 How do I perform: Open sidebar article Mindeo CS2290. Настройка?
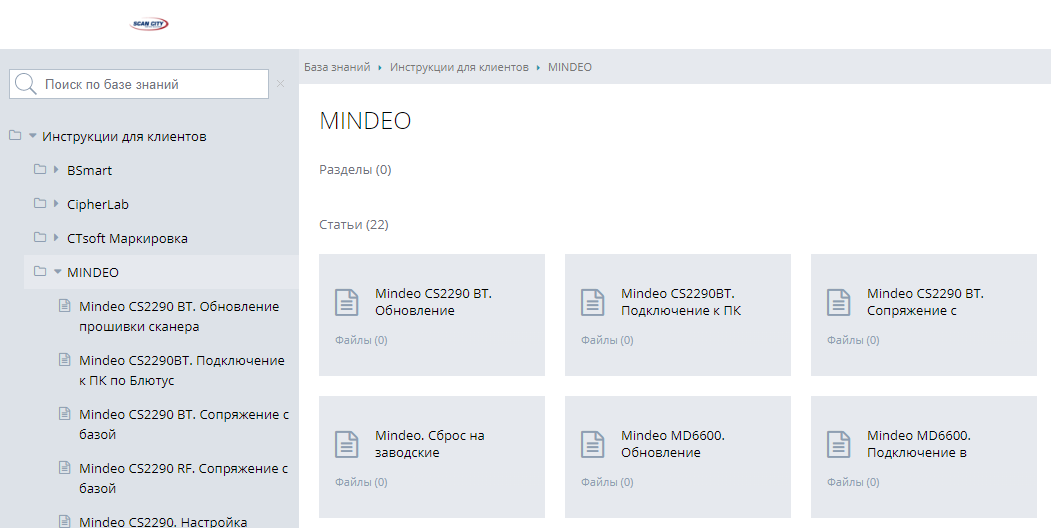[163, 521]
